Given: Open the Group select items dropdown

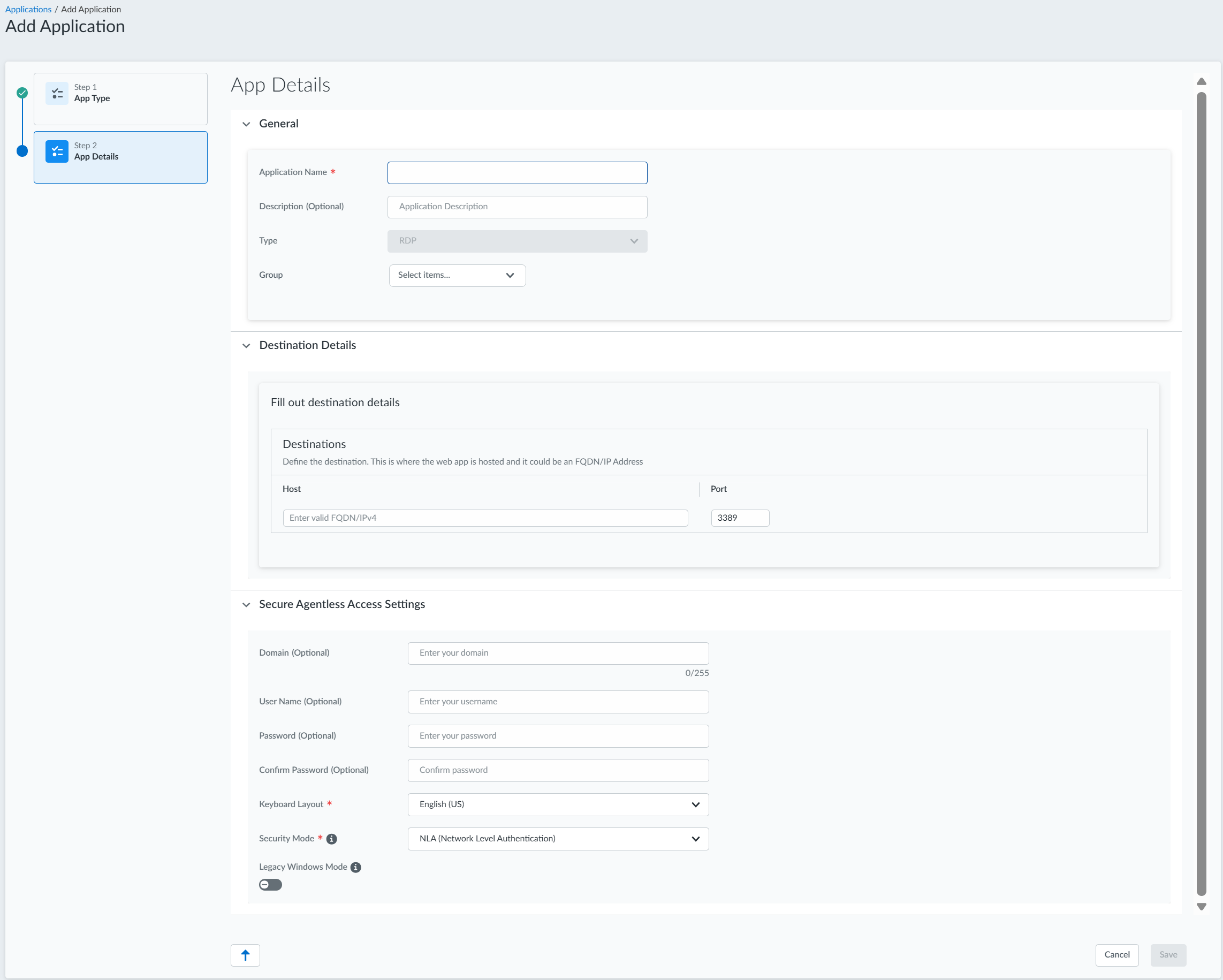Looking at the screenshot, I should 457,275.
